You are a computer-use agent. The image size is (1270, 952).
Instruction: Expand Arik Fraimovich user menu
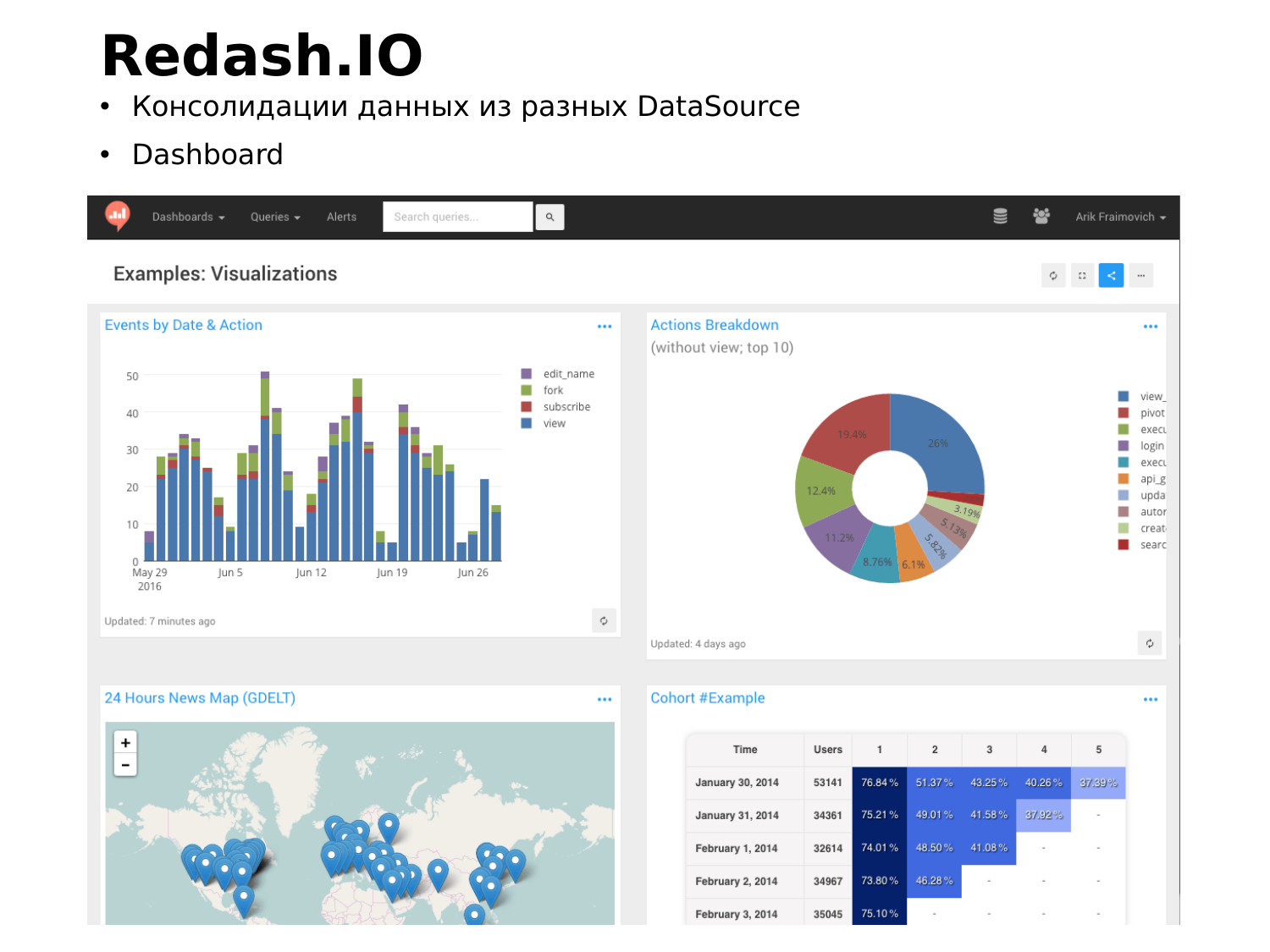(x=1120, y=217)
